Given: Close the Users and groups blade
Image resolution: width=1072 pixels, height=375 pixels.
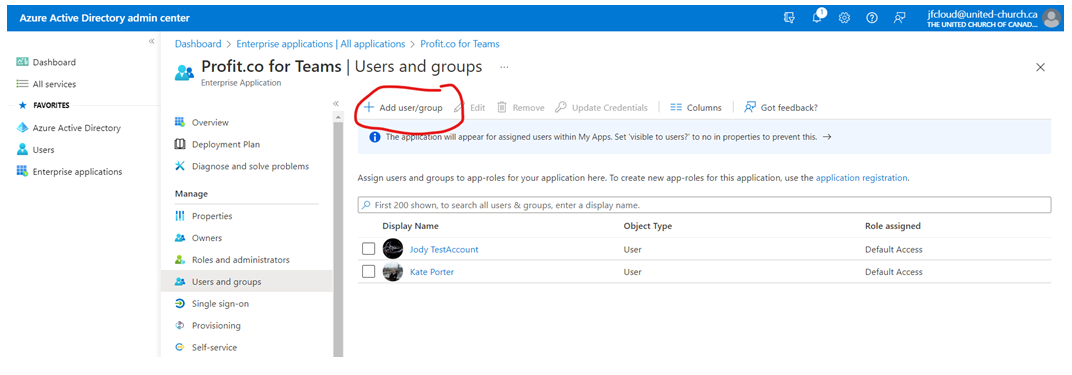Looking at the screenshot, I should (x=1041, y=67).
